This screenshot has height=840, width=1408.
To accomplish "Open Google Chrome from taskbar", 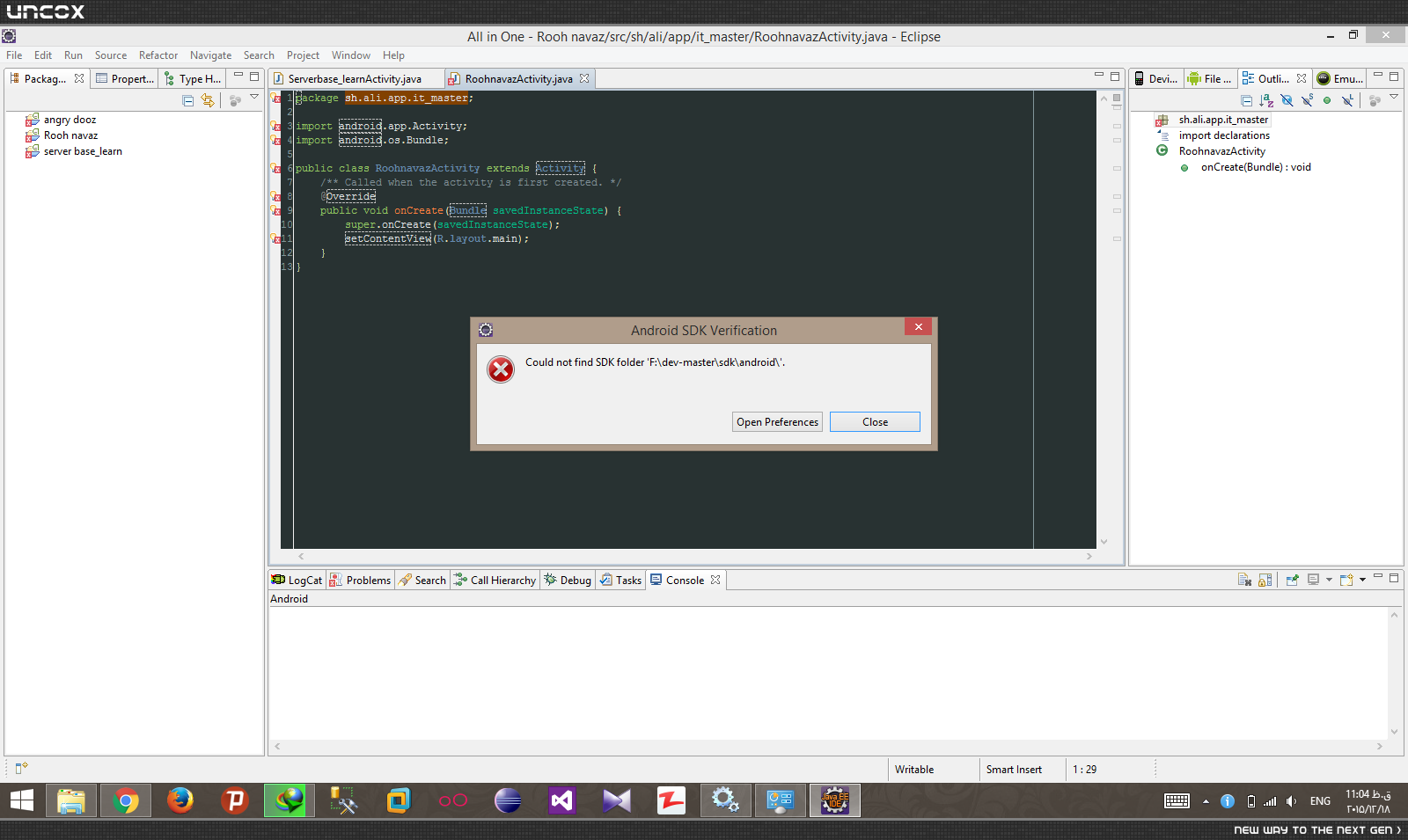I will 126,800.
